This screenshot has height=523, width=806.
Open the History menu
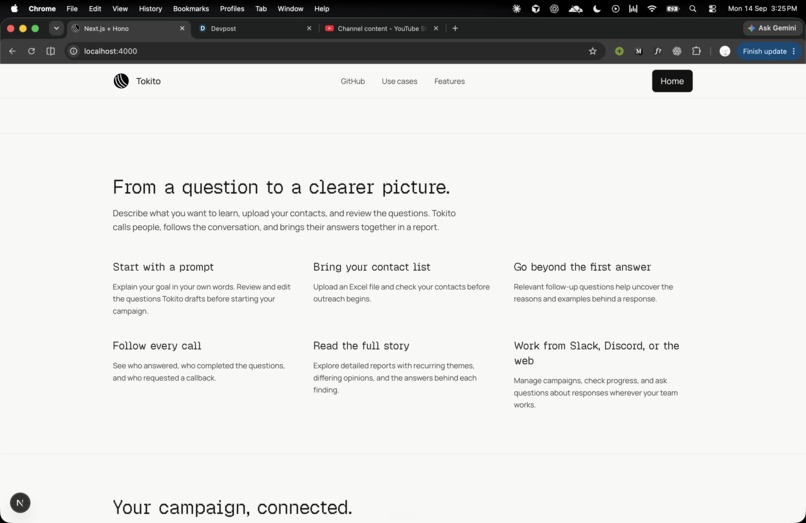[x=150, y=9]
